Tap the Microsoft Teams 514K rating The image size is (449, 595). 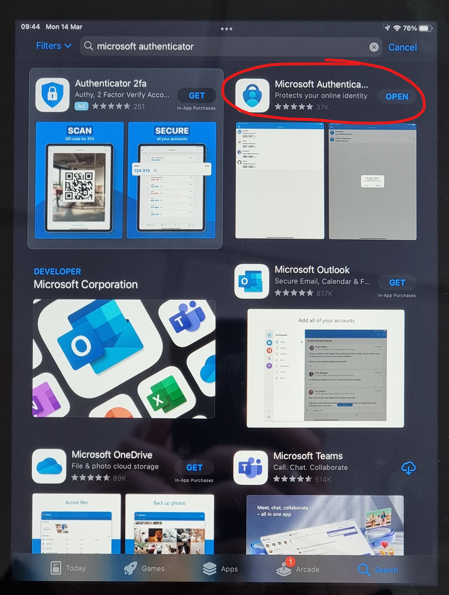pyautogui.click(x=302, y=479)
